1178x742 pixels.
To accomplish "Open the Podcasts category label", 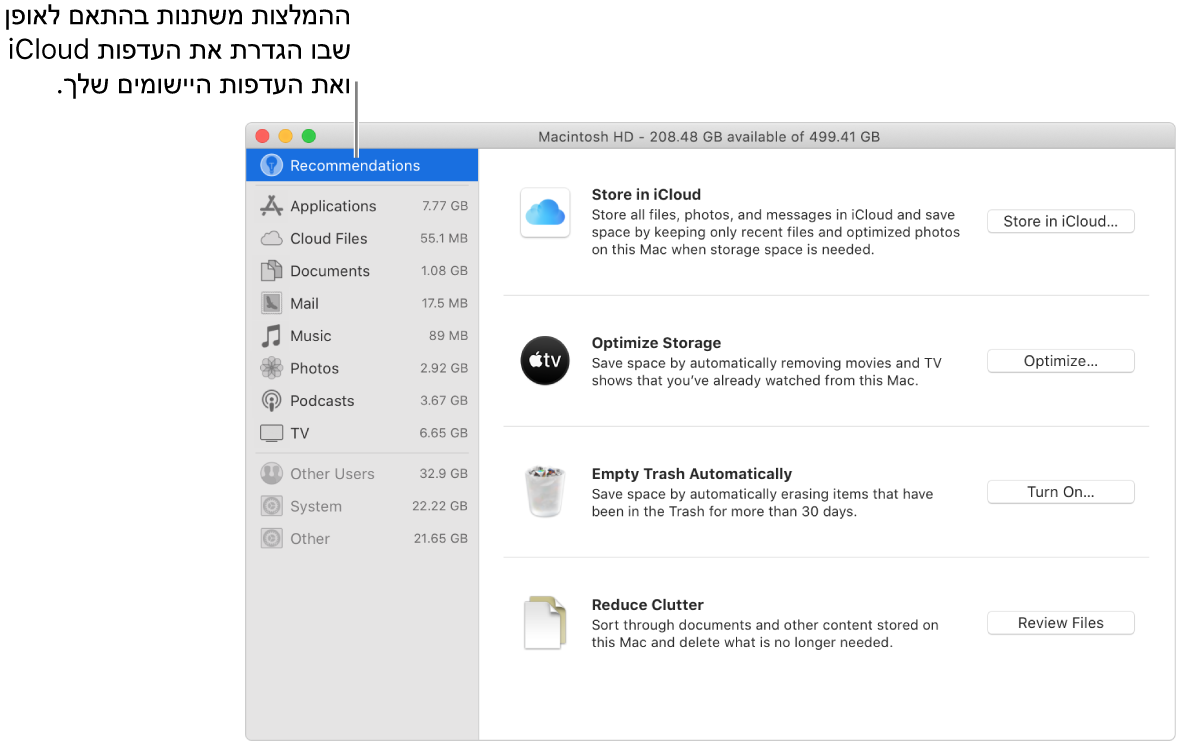I will [322, 401].
